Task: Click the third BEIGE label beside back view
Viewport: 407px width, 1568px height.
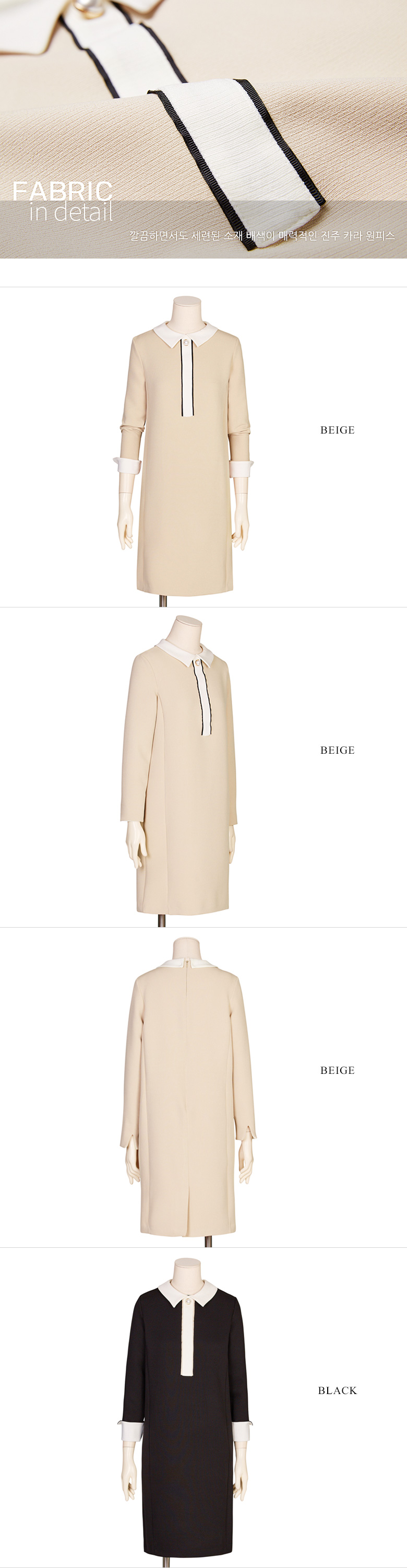Action: 337,1070
